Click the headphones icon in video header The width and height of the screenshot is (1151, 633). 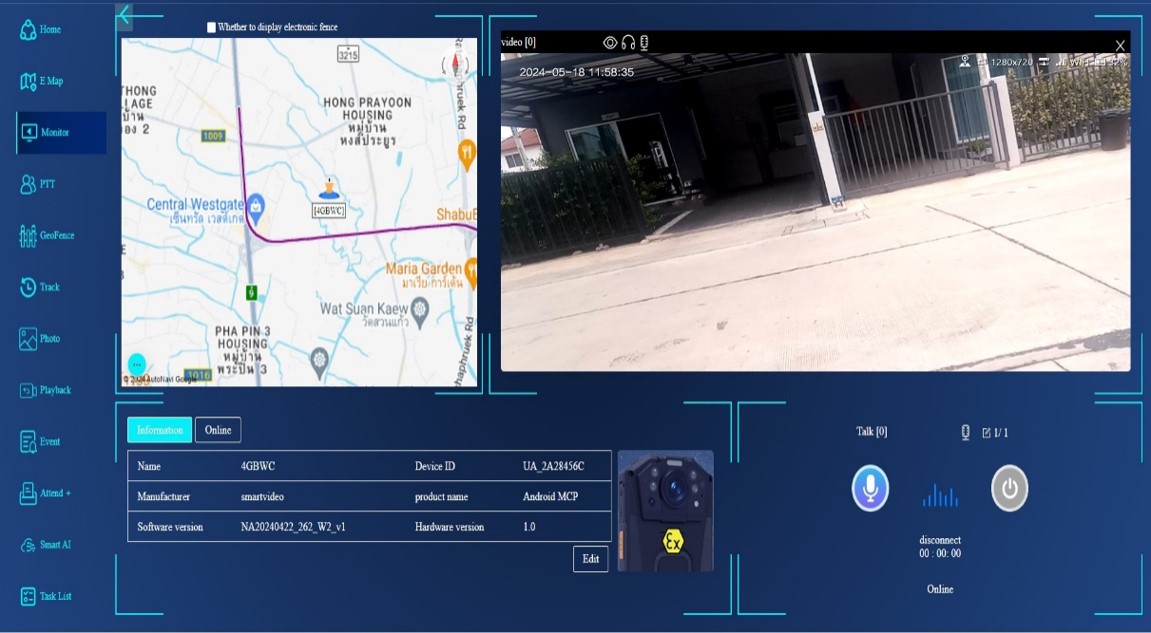628,42
